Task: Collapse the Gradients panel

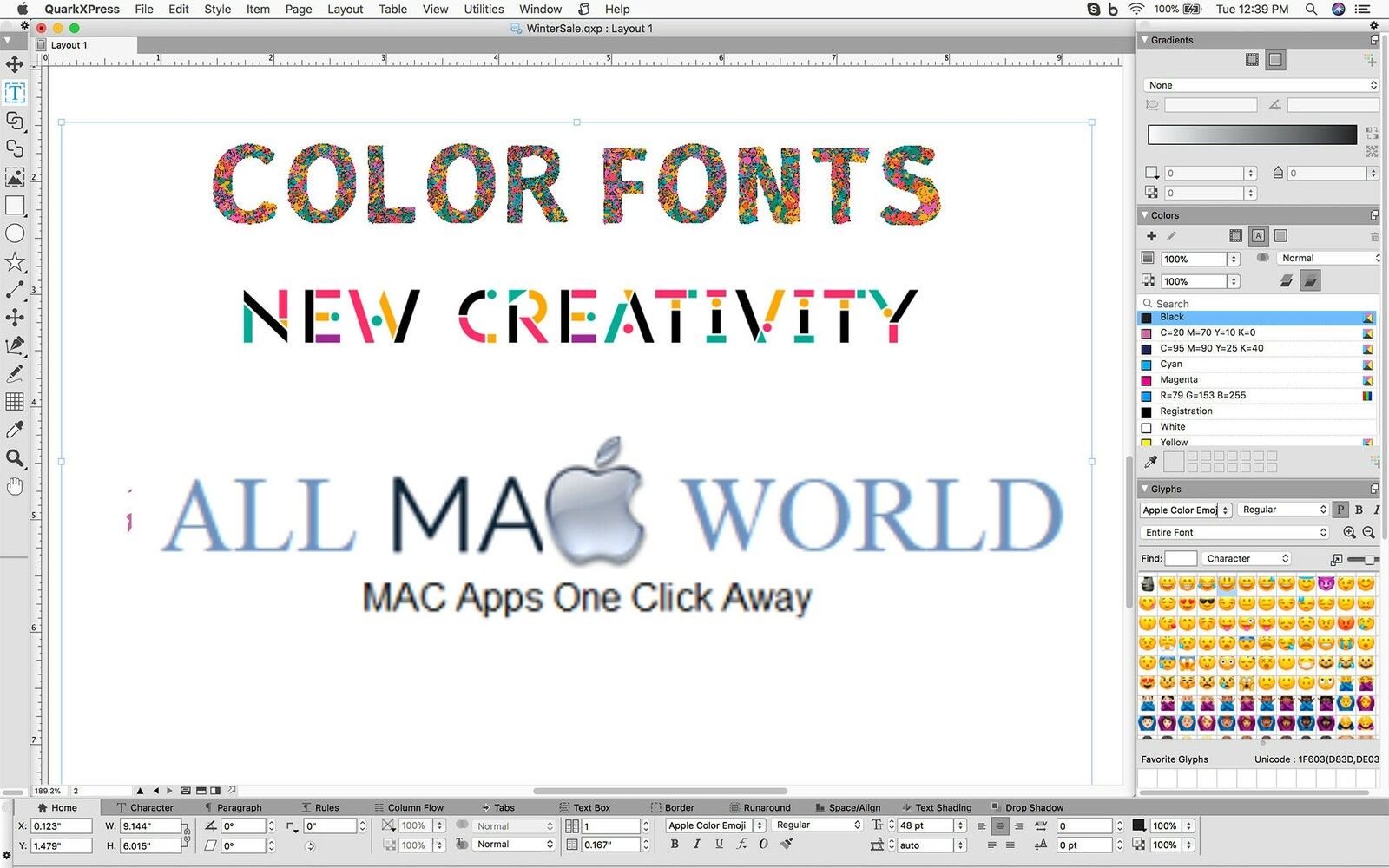Action: tap(1144, 40)
